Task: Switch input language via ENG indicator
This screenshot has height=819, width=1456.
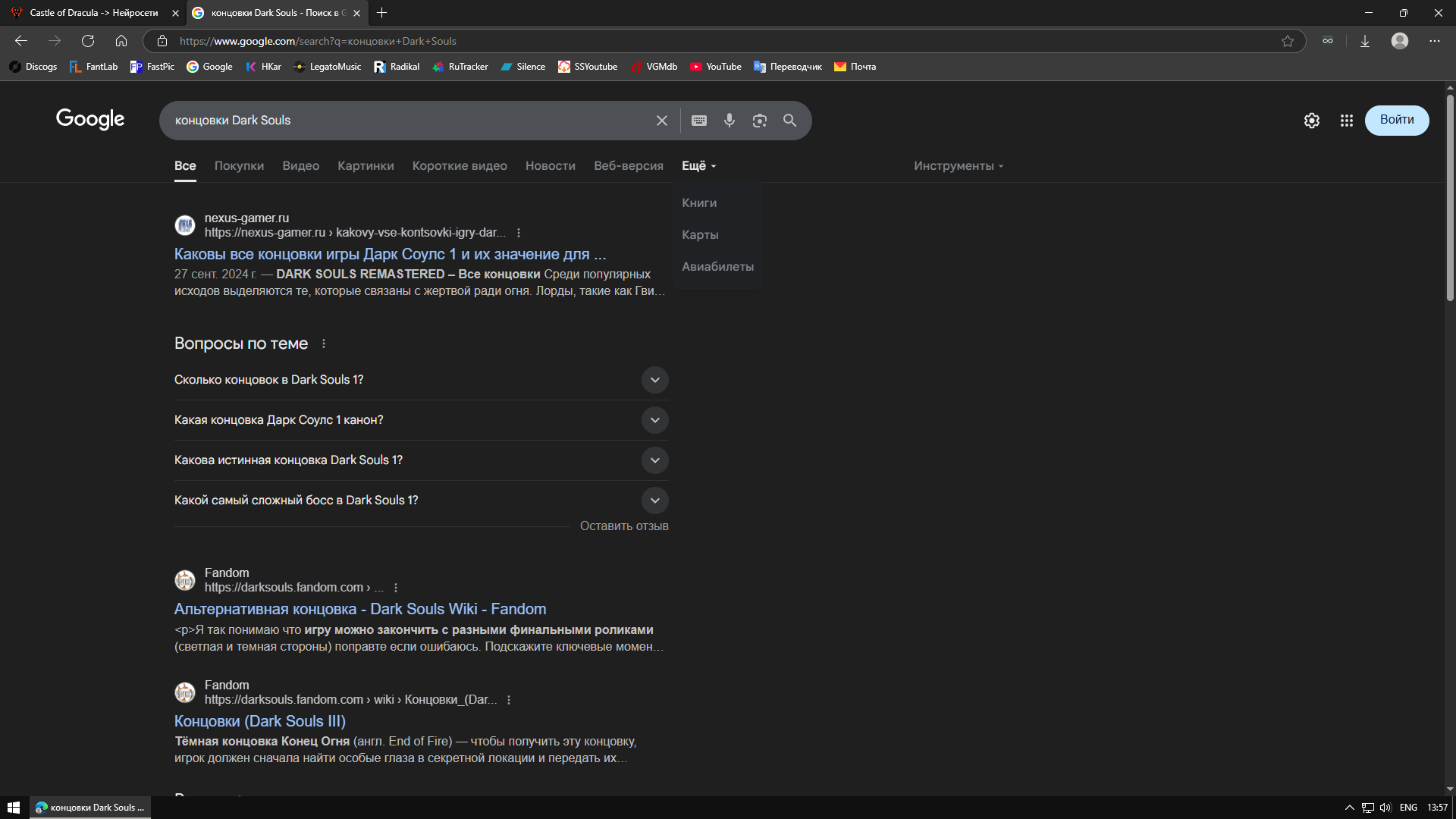Action: 1409,808
